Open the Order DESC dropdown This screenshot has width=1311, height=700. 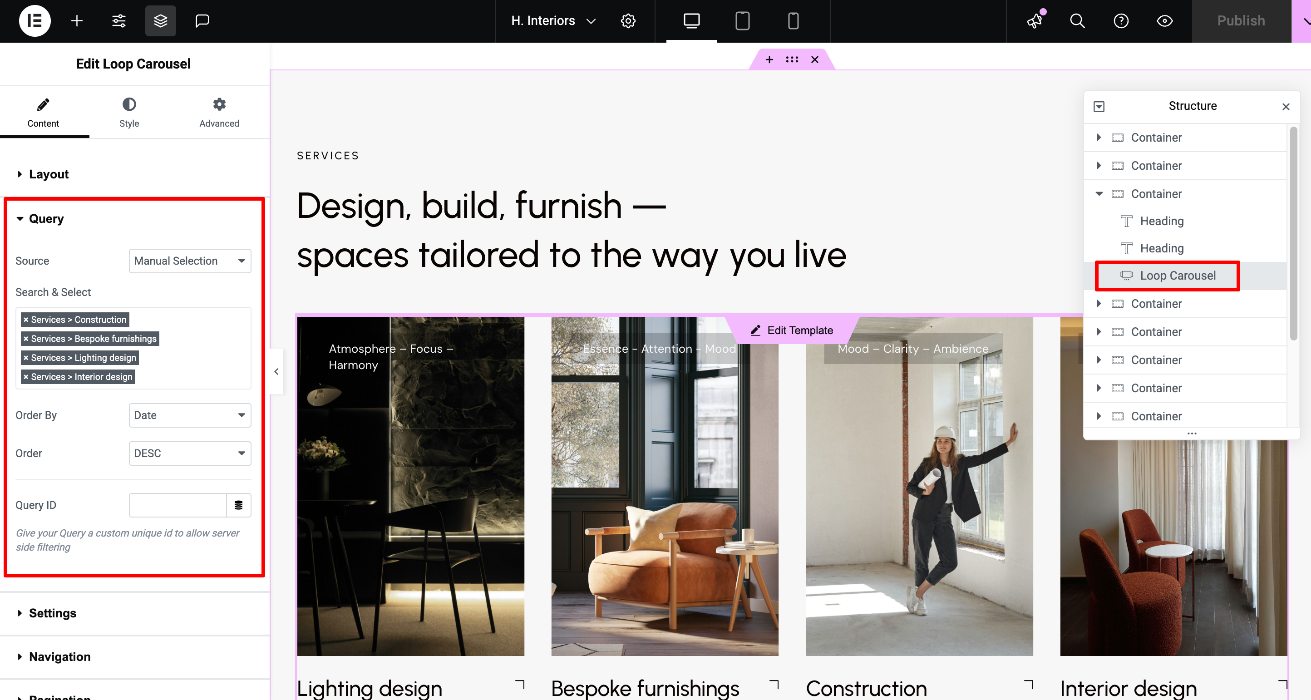190,453
